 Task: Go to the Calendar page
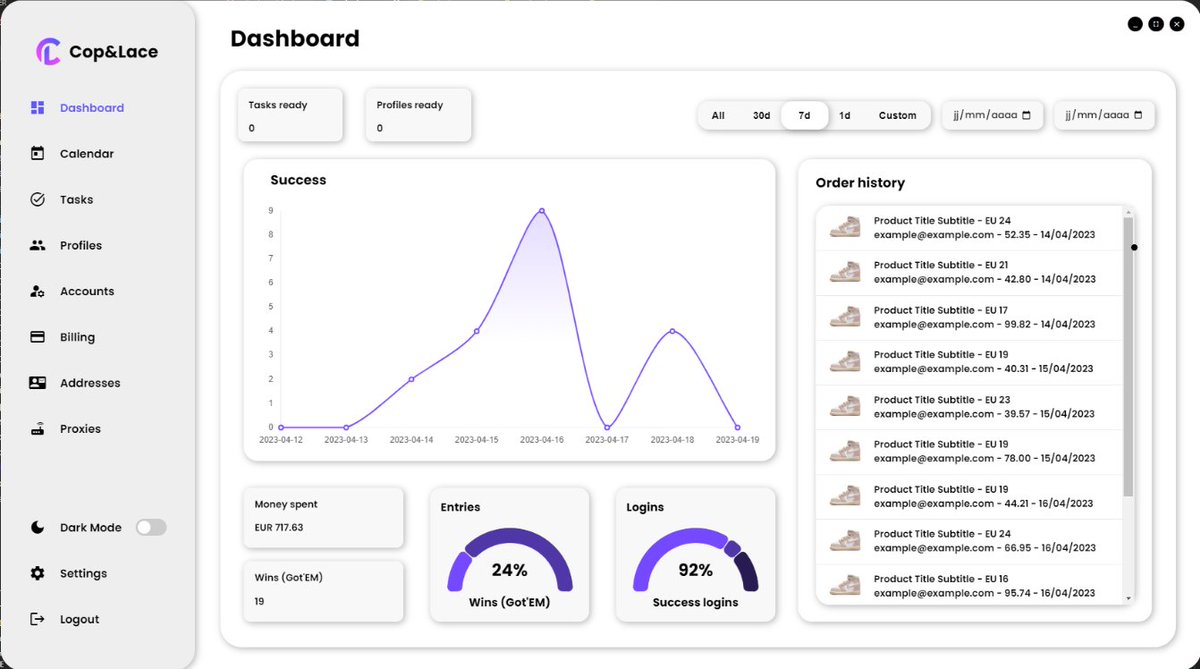(87, 154)
